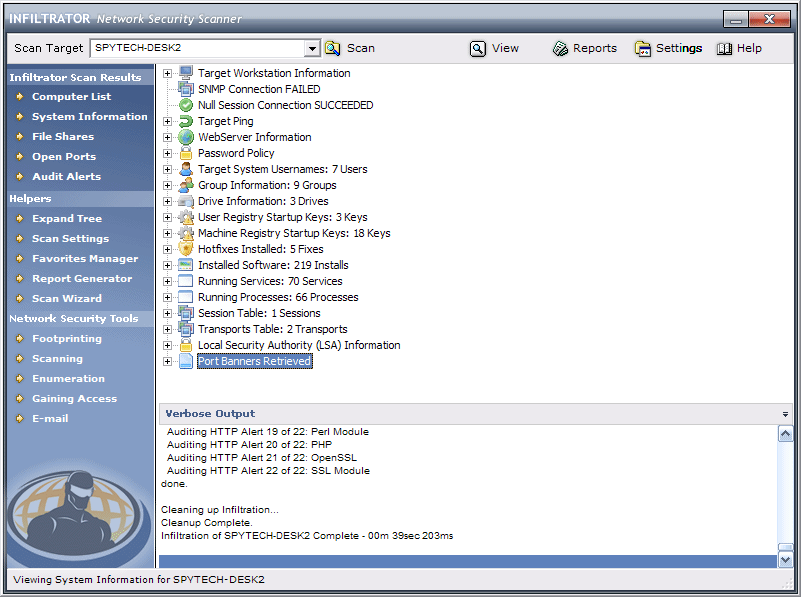Expand Target System Usernames node
This screenshot has width=801, height=597.
pos(166,169)
